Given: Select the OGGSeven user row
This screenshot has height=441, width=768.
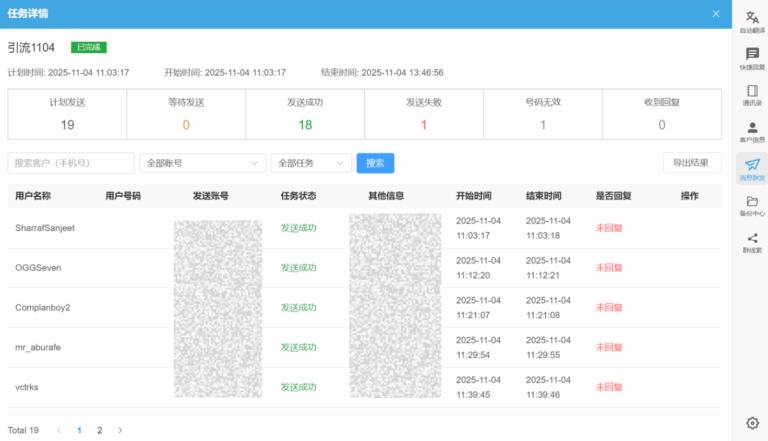Looking at the screenshot, I should tap(364, 268).
